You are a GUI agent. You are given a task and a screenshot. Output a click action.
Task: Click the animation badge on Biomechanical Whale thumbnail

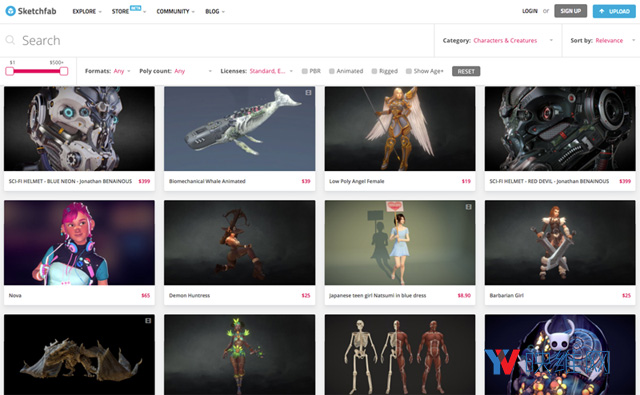click(x=309, y=93)
